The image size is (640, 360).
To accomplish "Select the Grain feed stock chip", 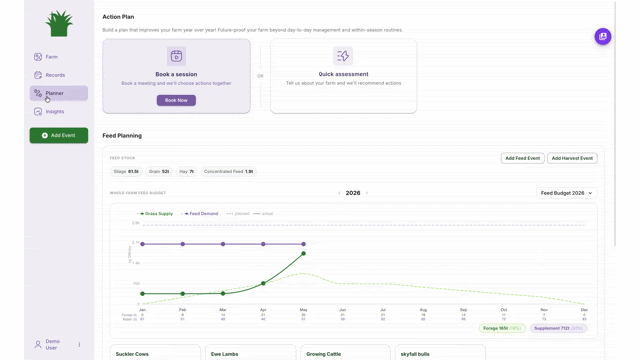I will [159, 171].
